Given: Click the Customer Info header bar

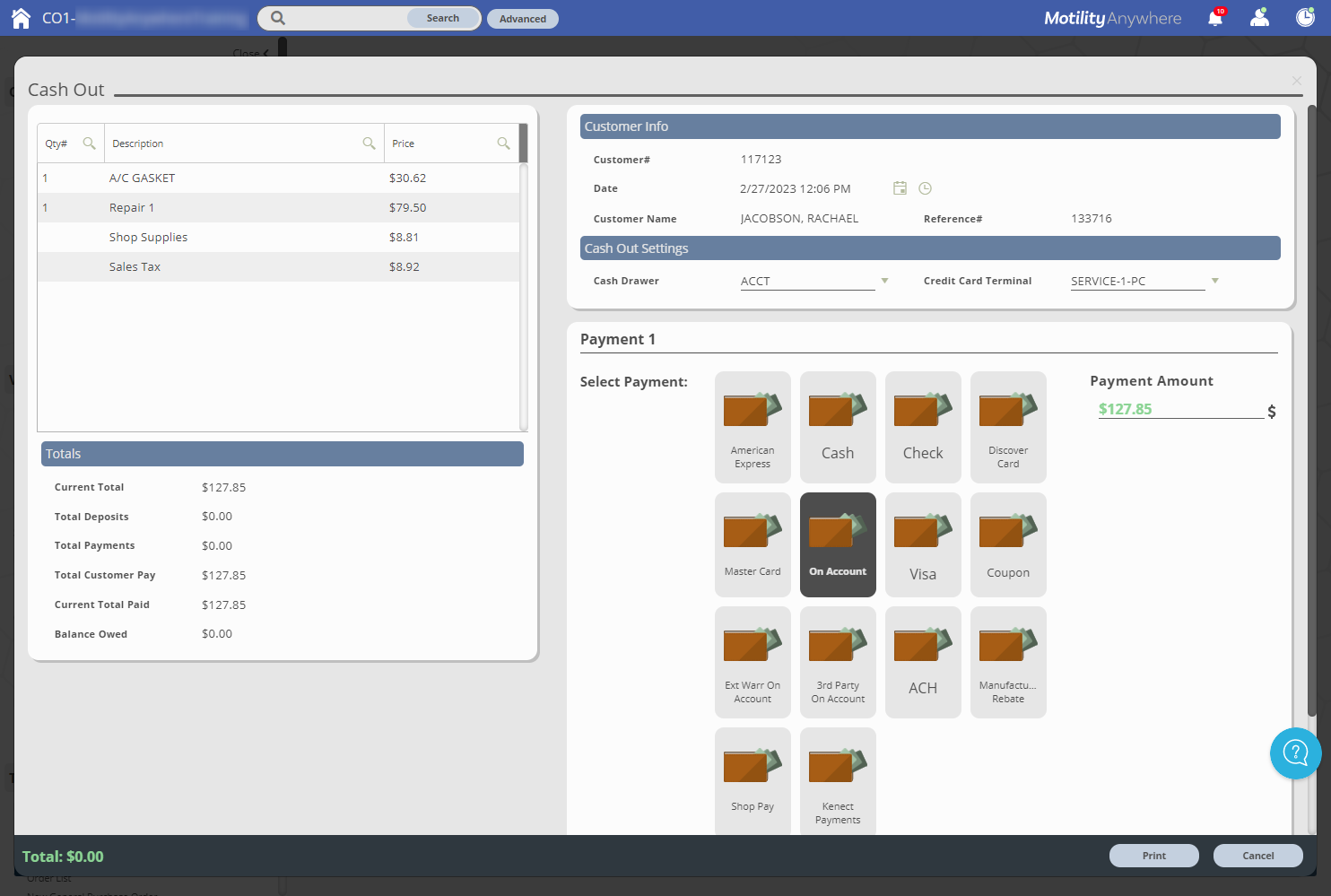Looking at the screenshot, I should click(929, 126).
